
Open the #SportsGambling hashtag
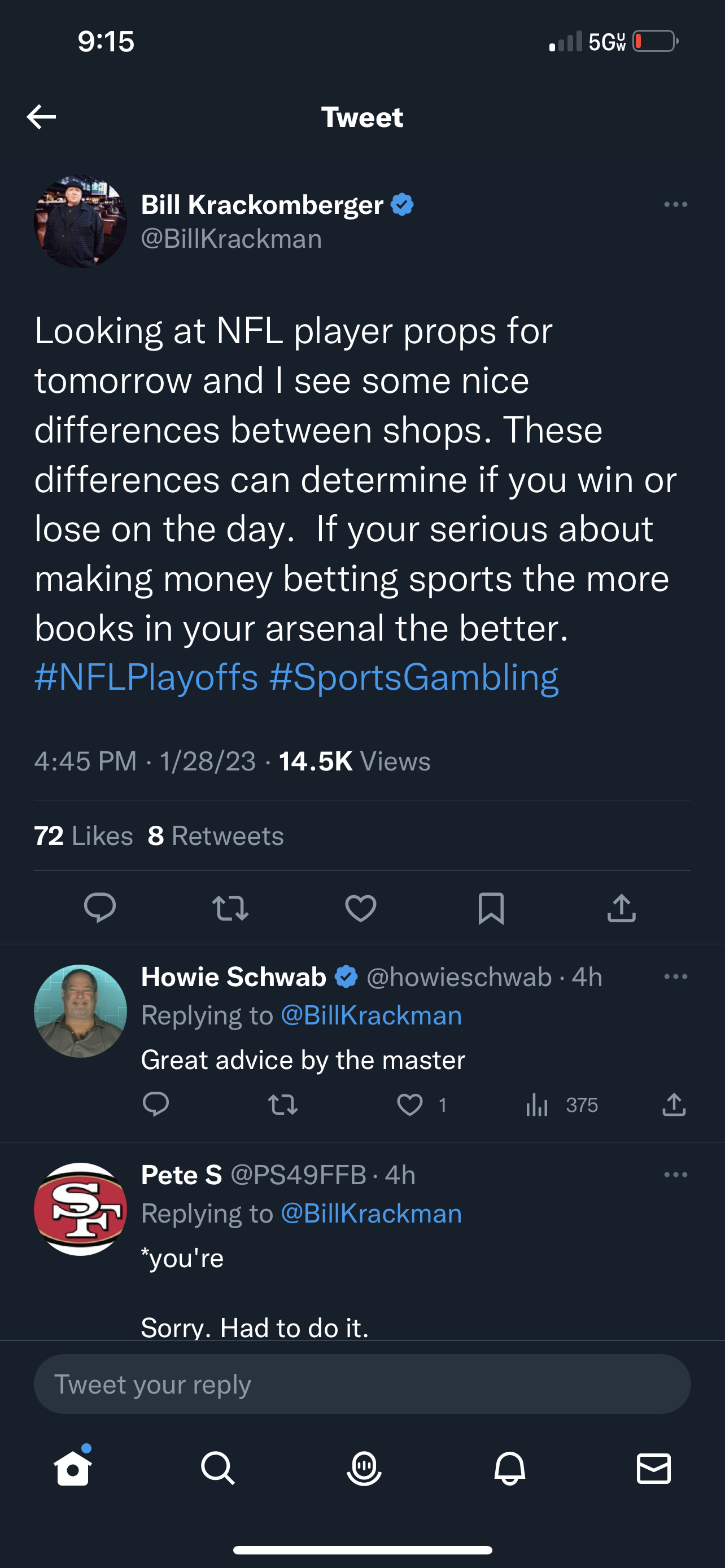tap(413, 677)
